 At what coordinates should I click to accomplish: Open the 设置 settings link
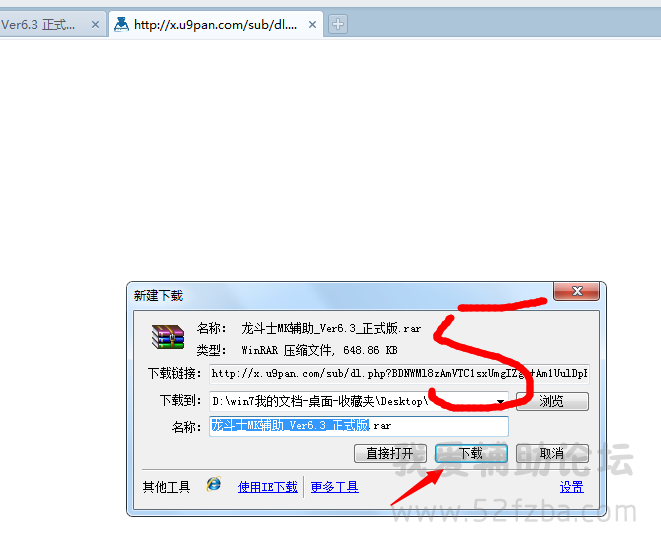tap(572, 487)
